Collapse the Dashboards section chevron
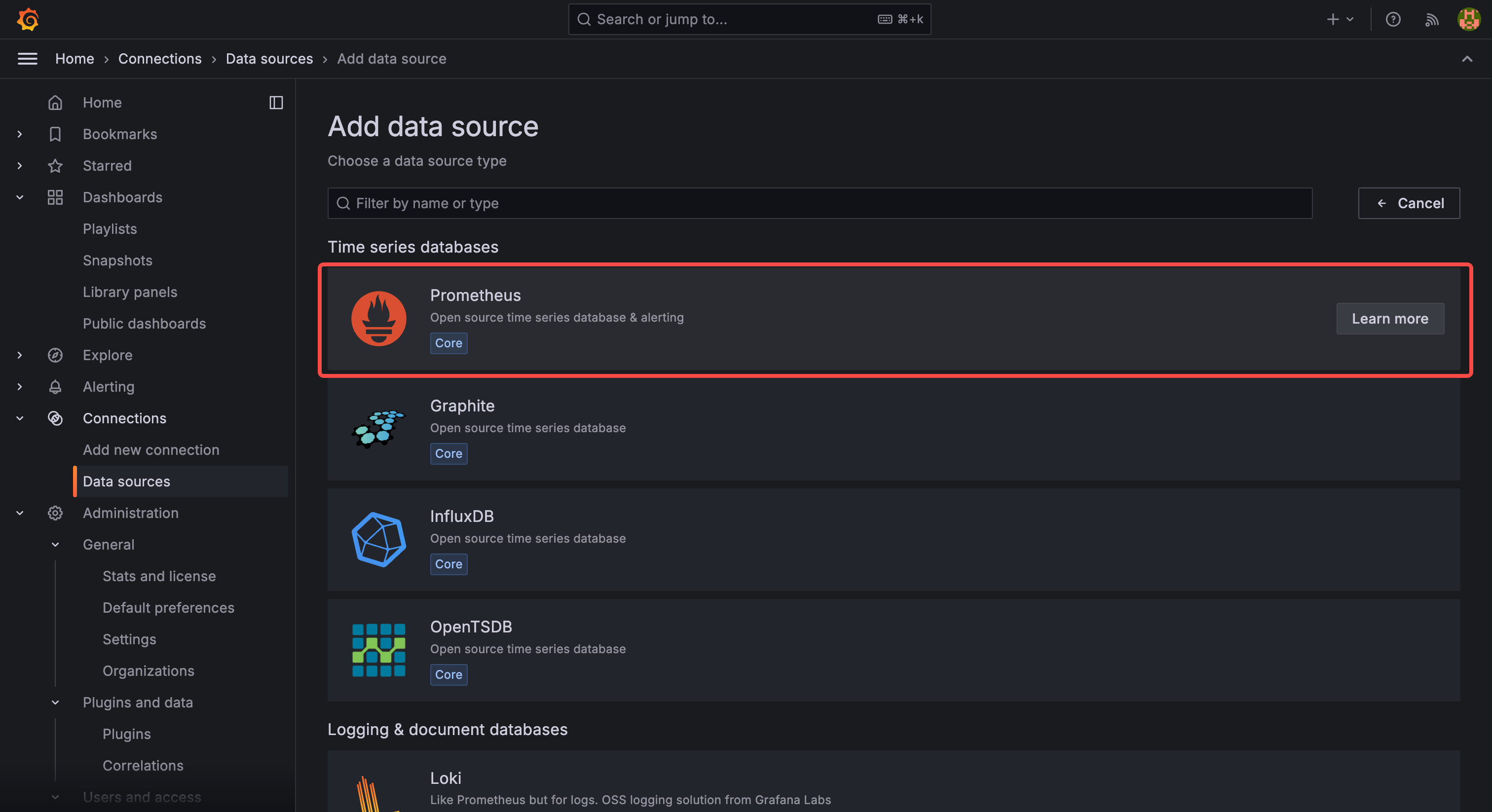 [20, 197]
